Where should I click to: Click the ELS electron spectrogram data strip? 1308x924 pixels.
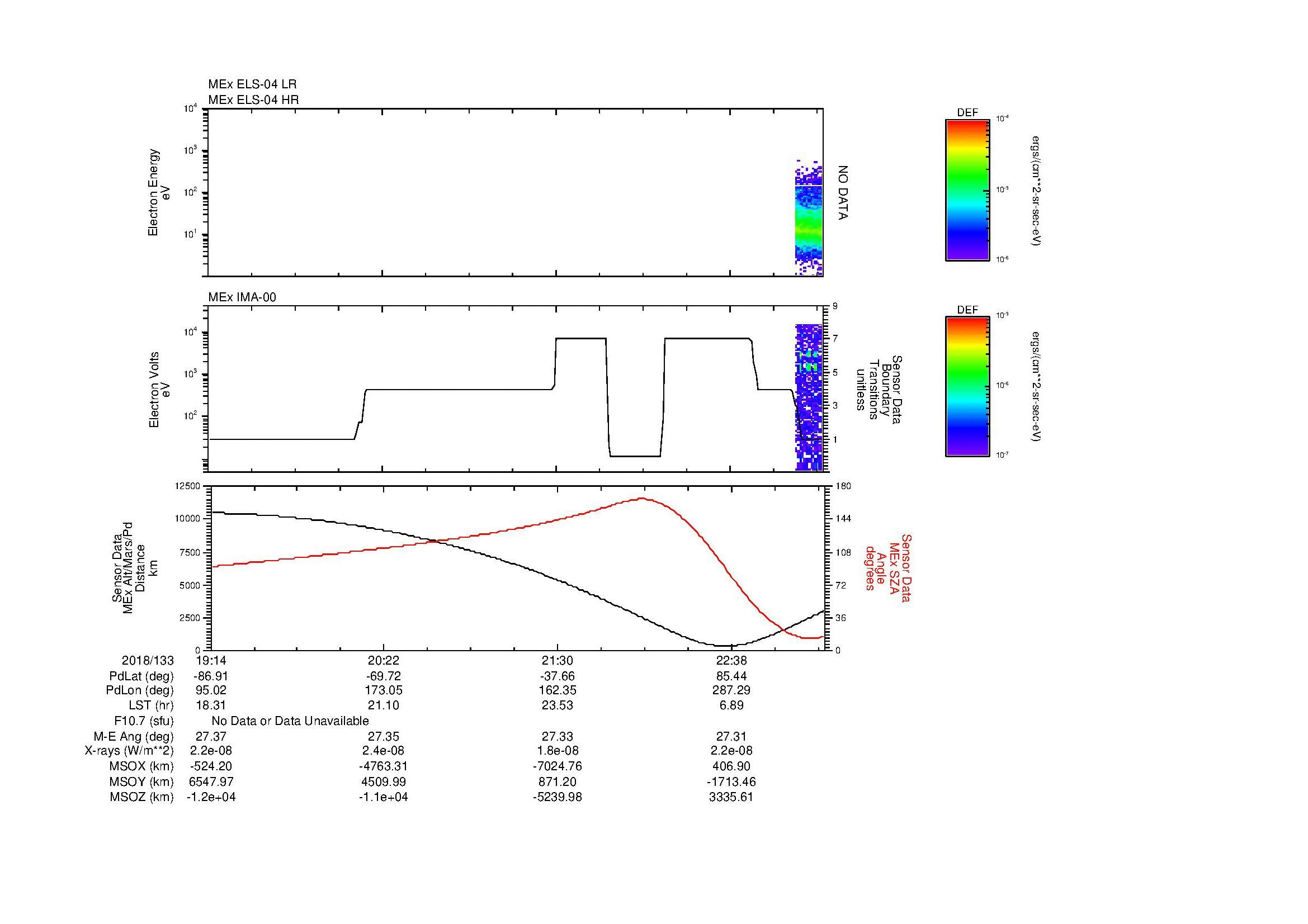pyautogui.click(x=809, y=218)
